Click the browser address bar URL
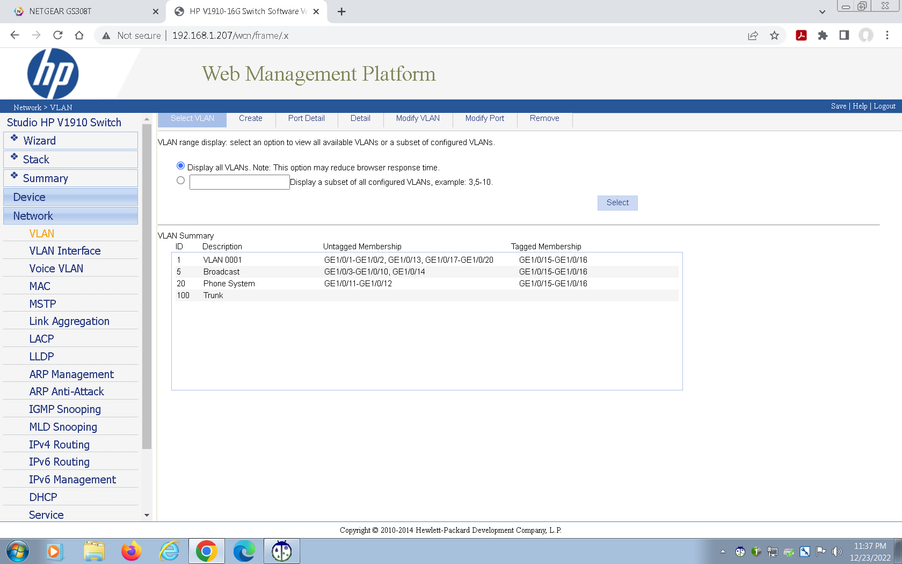Screen dimensions: 902x564 pos(230,36)
